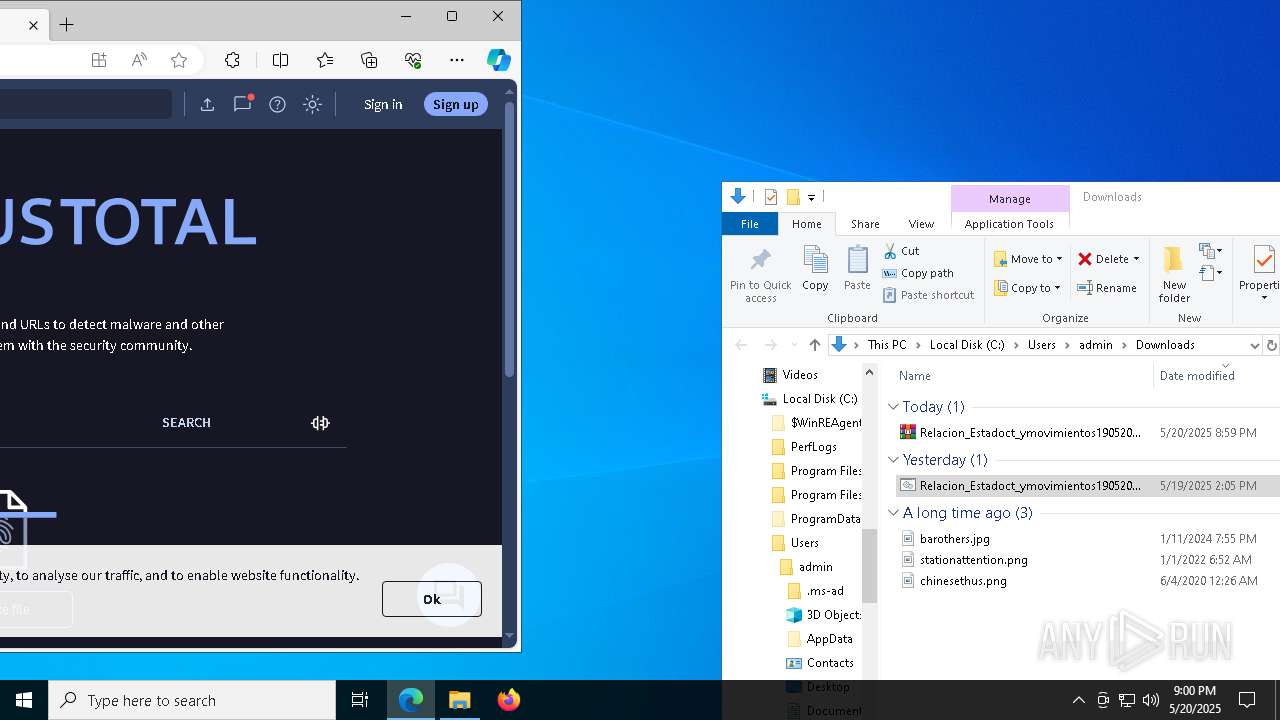Image resolution: width=1280 pixels, height=720 pixels.
Task: Collapse the Today (1) group
Action: point(894,407)
